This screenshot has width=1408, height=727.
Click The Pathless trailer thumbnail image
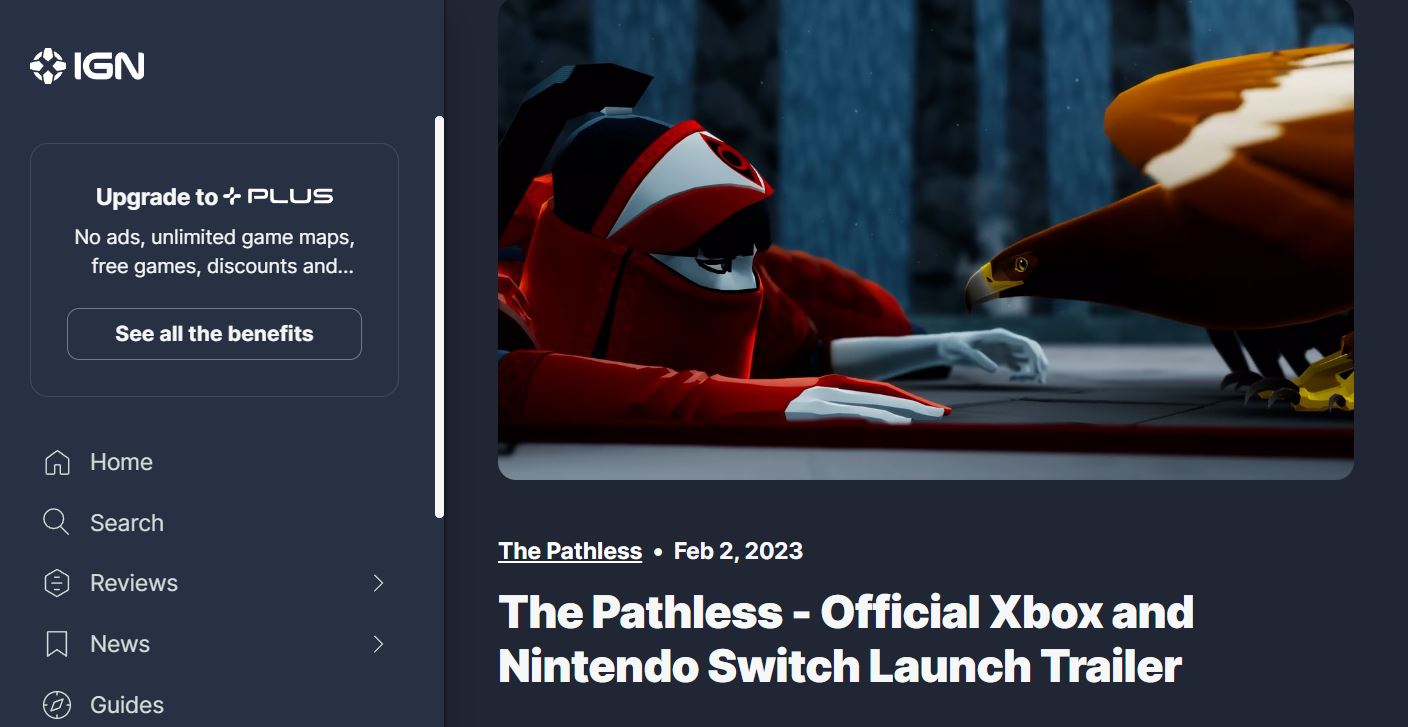(x=926, y=240)
